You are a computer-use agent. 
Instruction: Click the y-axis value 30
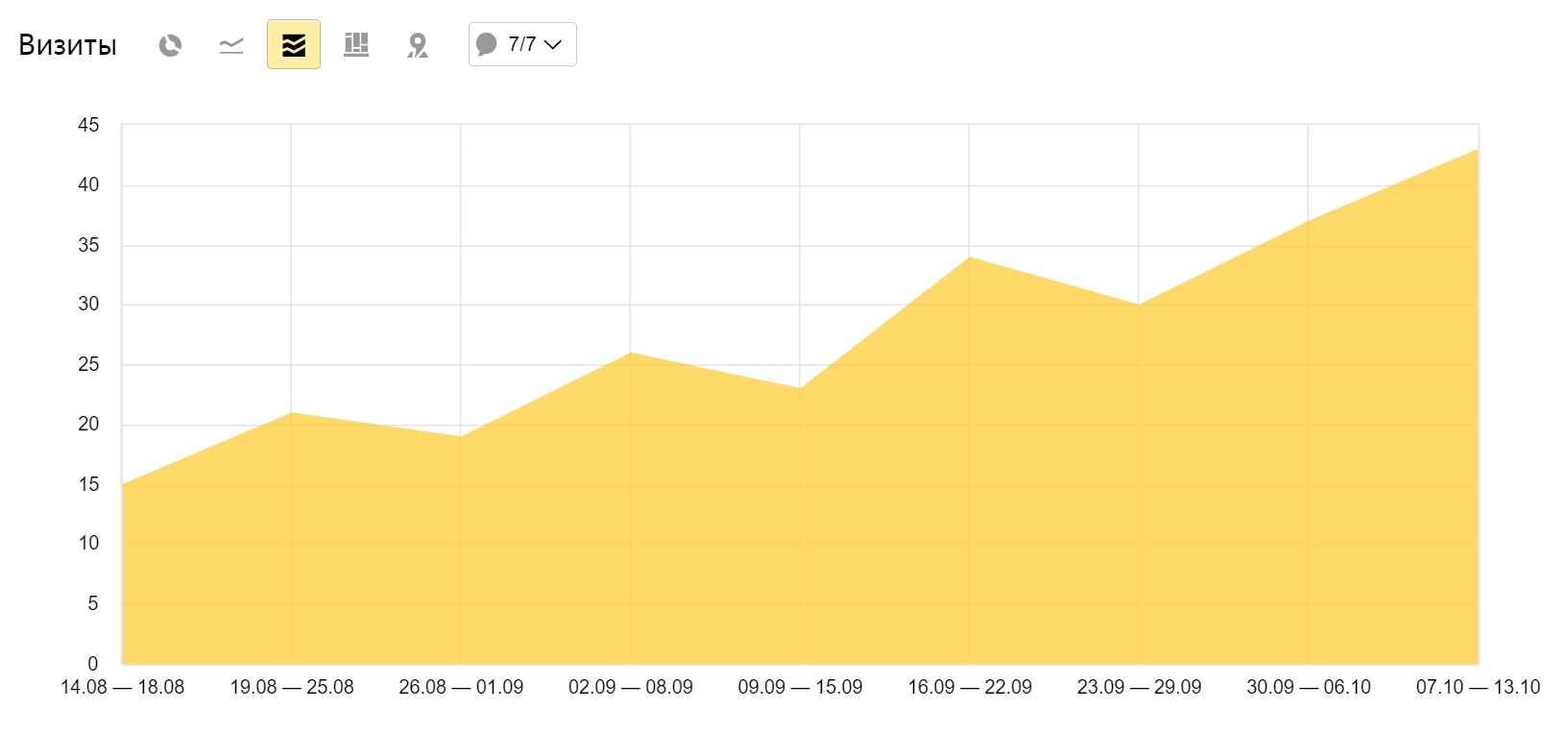(x=88, y=304)
